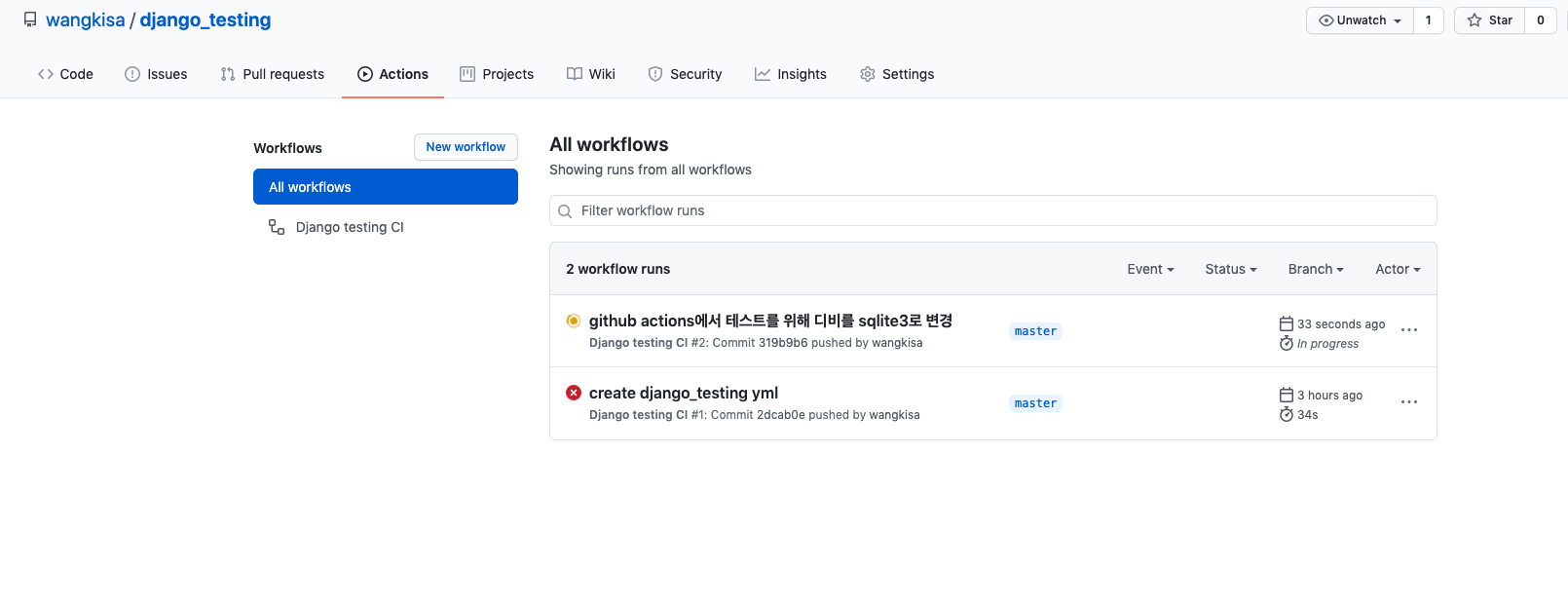1568x606 pixels.
Task: Open the wangkisa owner link
Action: coord(85,19)
